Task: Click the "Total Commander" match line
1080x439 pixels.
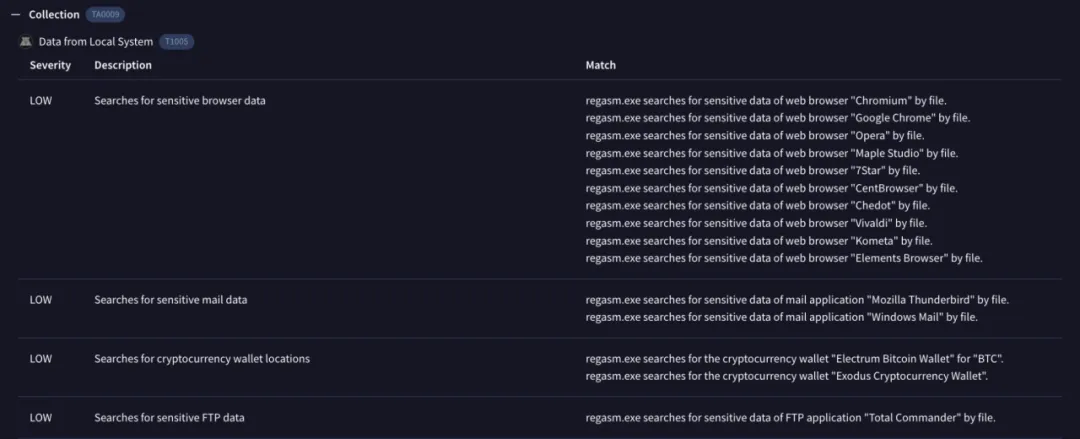Action: tap(790, 418)
